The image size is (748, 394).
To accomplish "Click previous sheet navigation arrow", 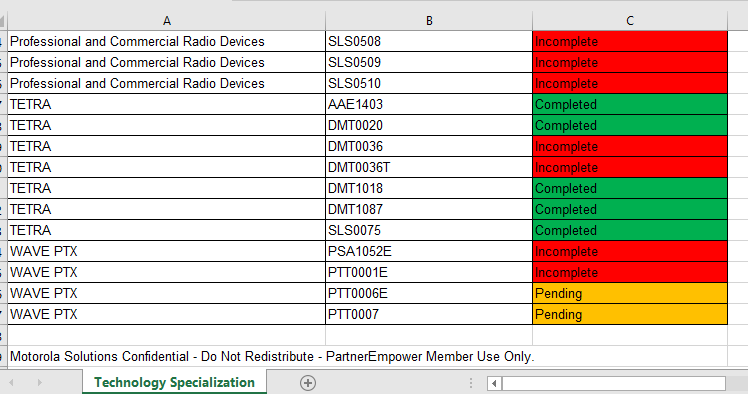I will [11, 383].
